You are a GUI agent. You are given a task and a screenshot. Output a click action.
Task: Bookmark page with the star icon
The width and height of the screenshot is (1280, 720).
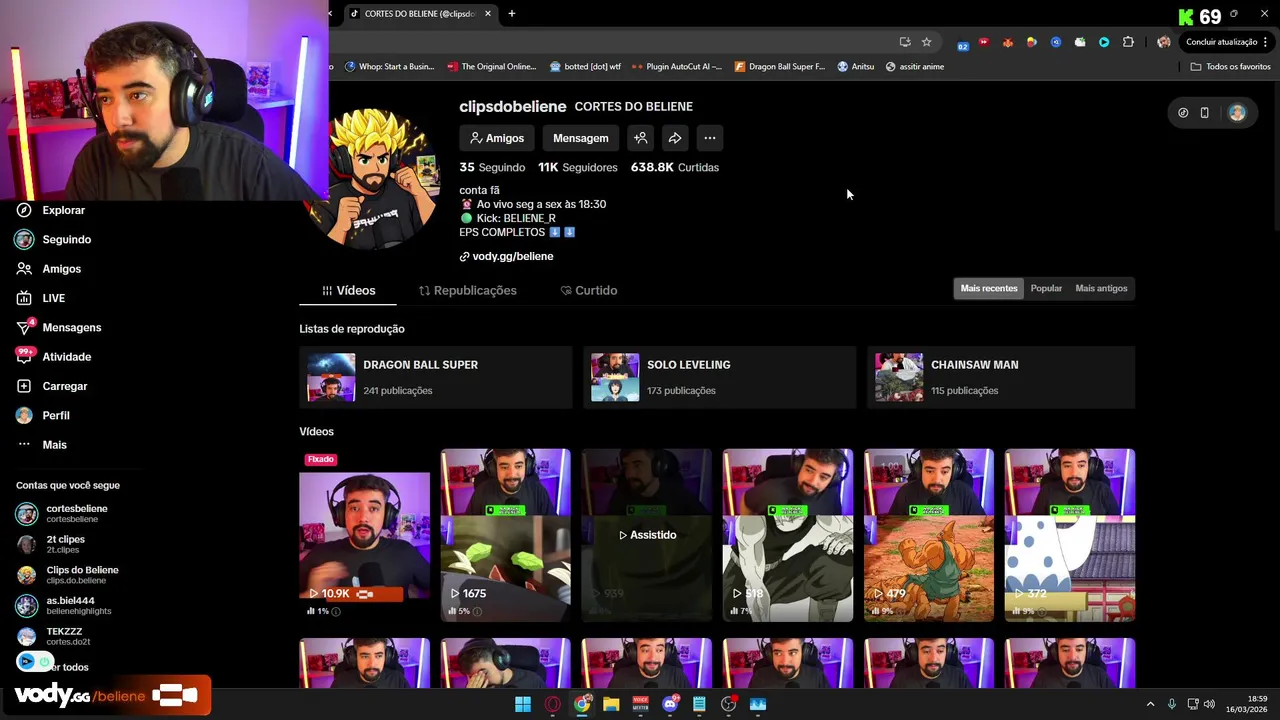pos(927,42)
